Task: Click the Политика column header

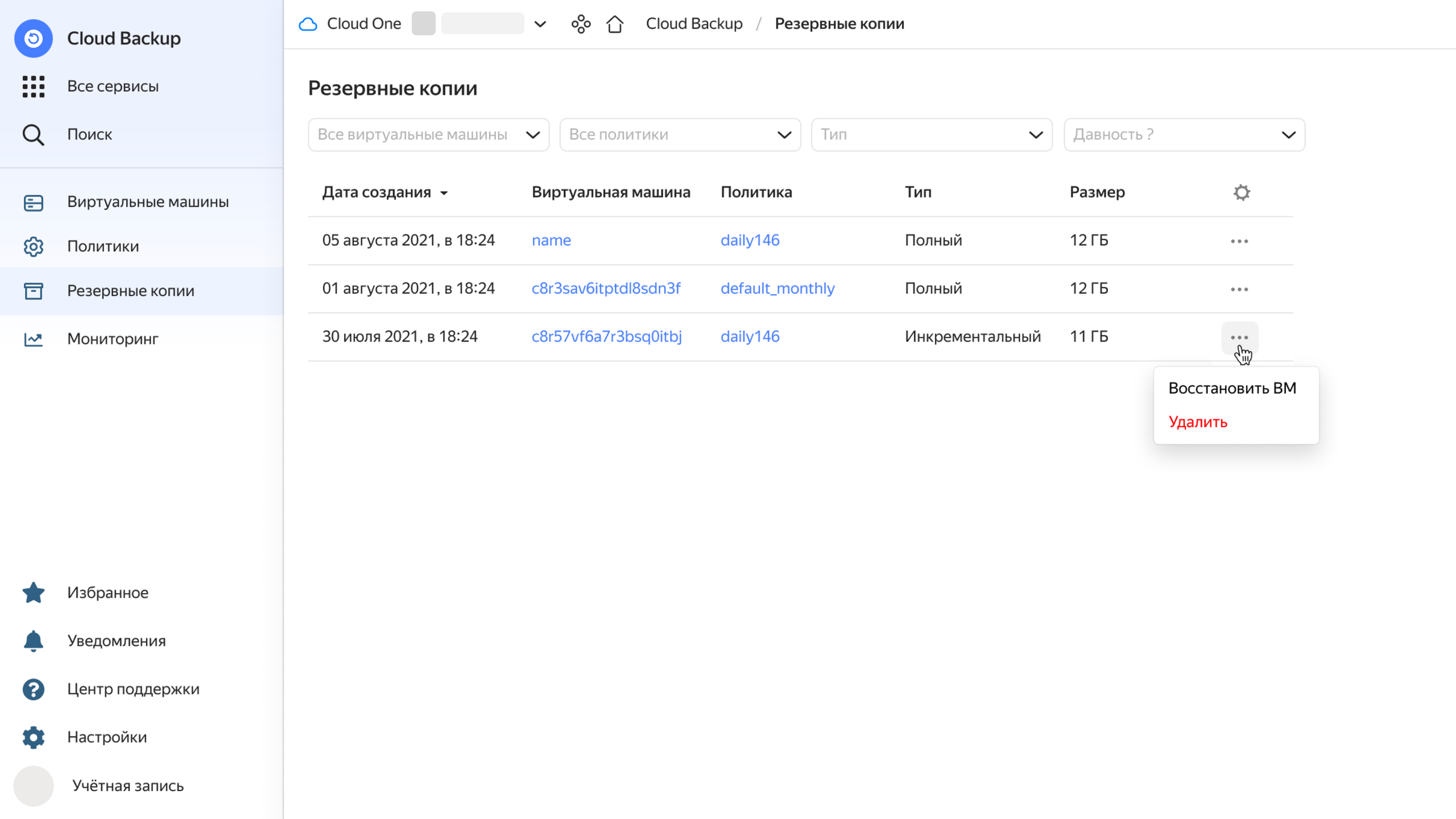Action: 756,192
